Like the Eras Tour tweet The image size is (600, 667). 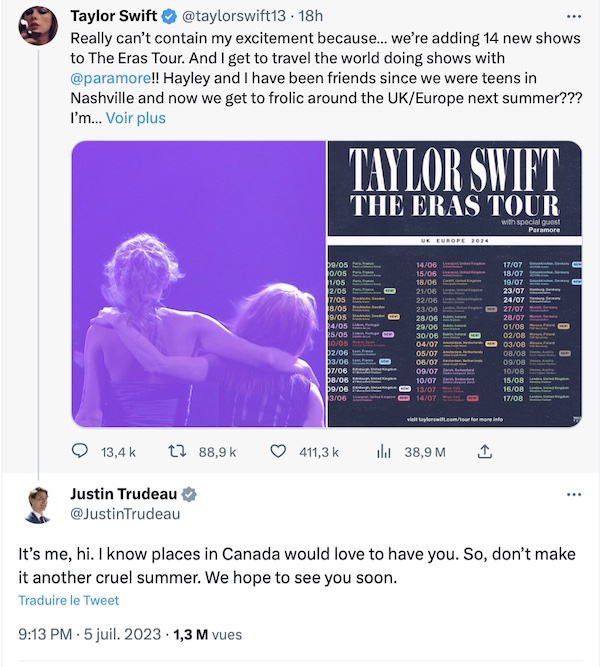click(278, 451)
